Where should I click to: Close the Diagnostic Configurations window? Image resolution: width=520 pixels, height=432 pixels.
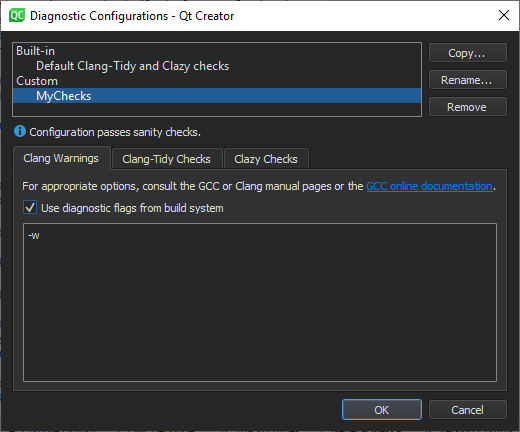(504, 15)
